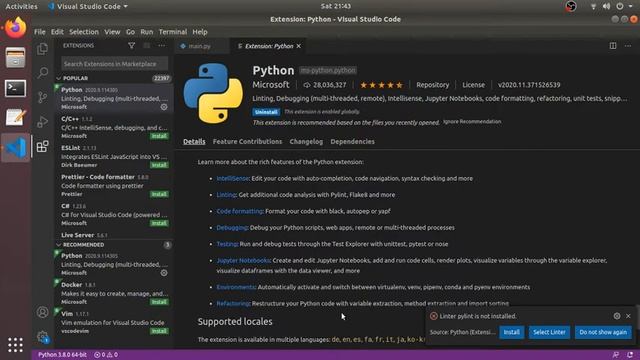The image size is (640, 360).
Task: Switch to the main.py editor tab
Action: pyautogui.click(x=200, y=46)
